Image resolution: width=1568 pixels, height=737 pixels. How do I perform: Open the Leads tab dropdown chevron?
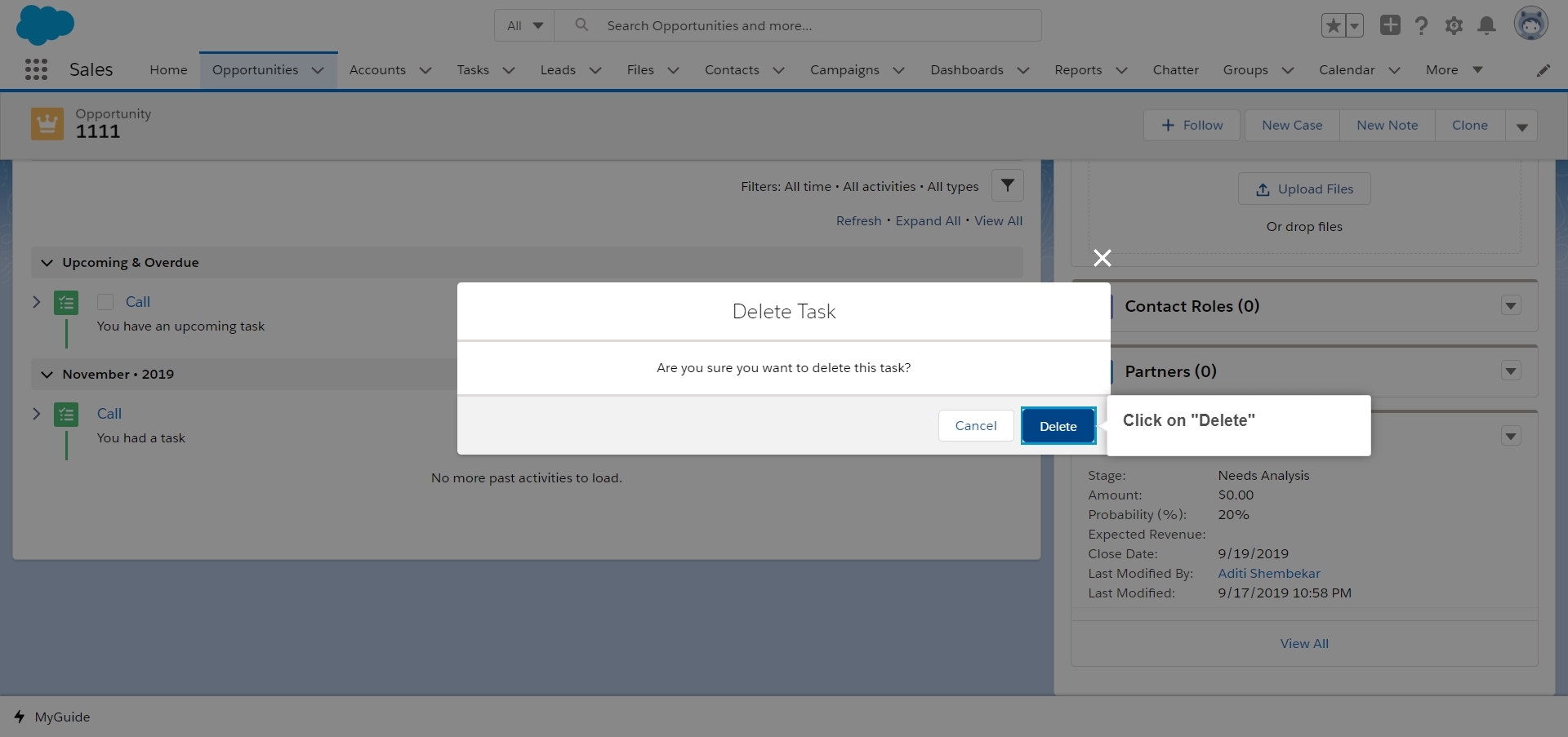[x=595, y=70]
